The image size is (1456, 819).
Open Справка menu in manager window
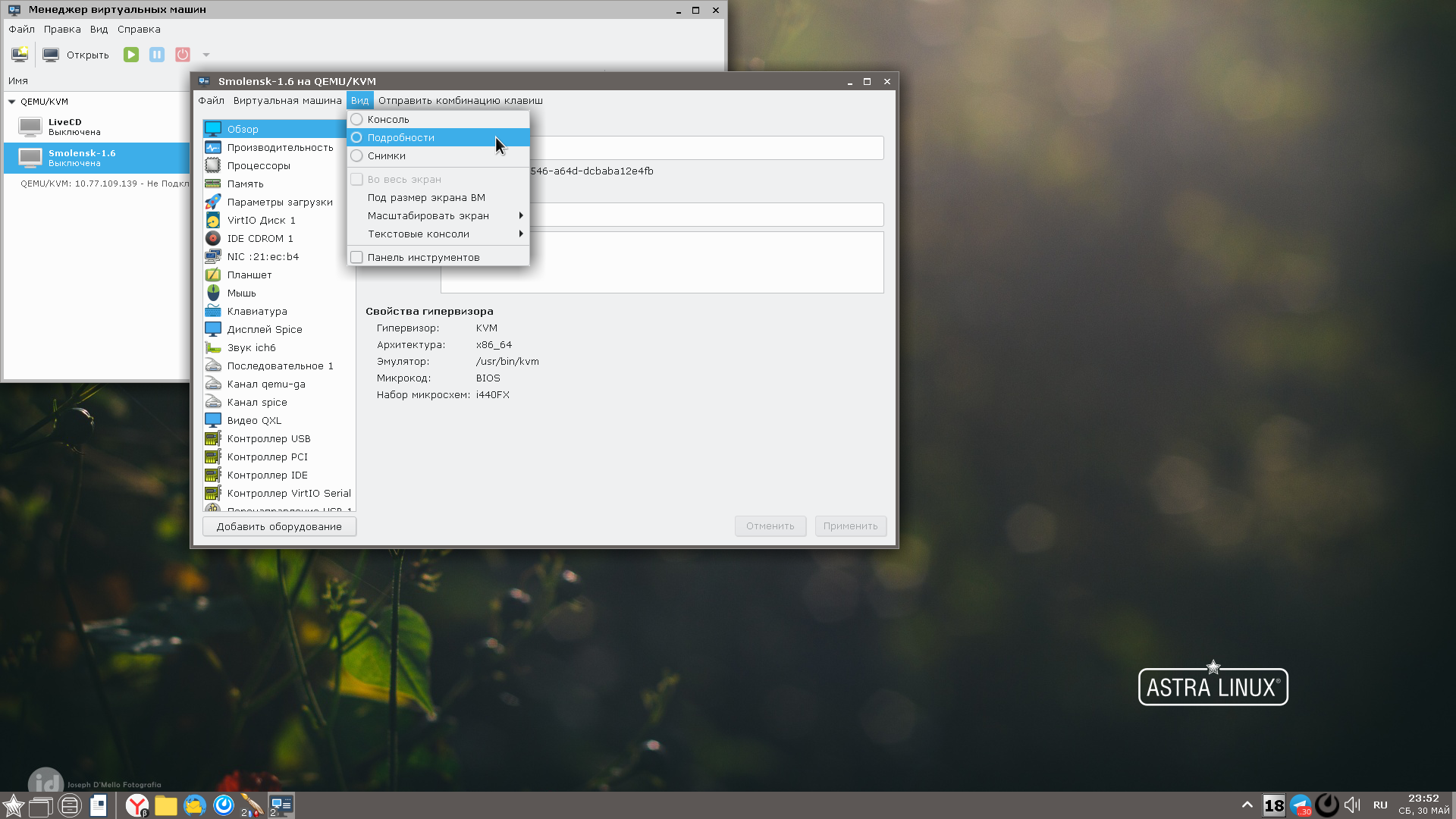pyautogui.click(x=139, y=29)
